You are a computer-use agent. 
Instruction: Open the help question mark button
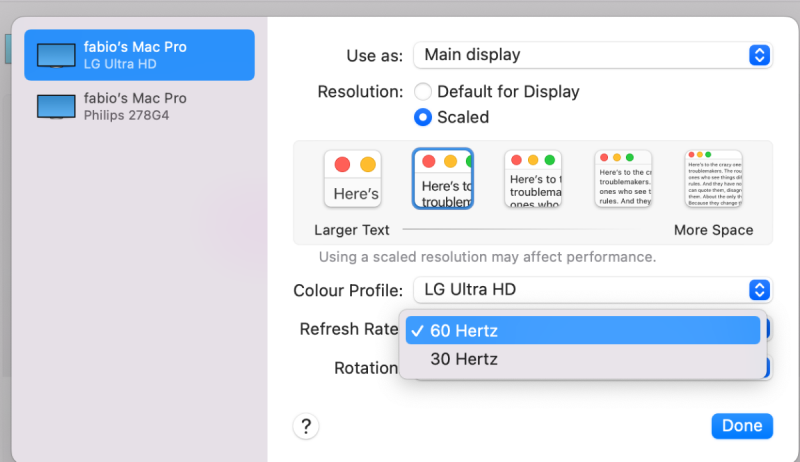tap(305, 426)
